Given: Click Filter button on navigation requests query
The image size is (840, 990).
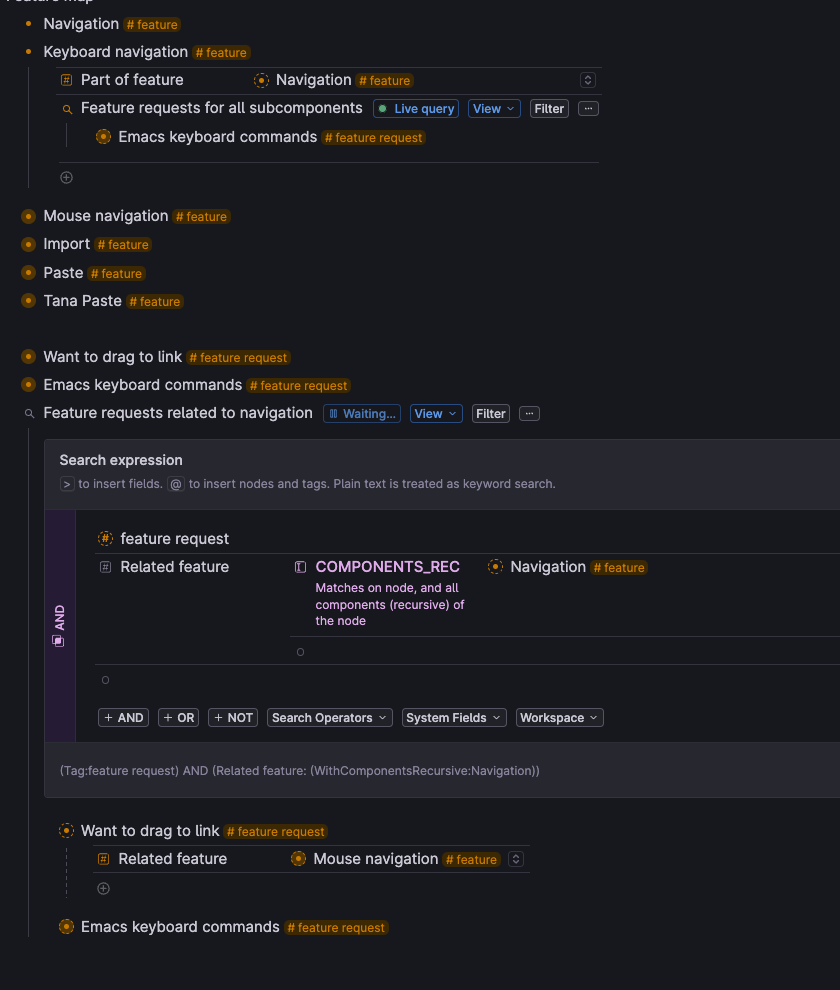Looking at the screenshot, I should 491,414.
